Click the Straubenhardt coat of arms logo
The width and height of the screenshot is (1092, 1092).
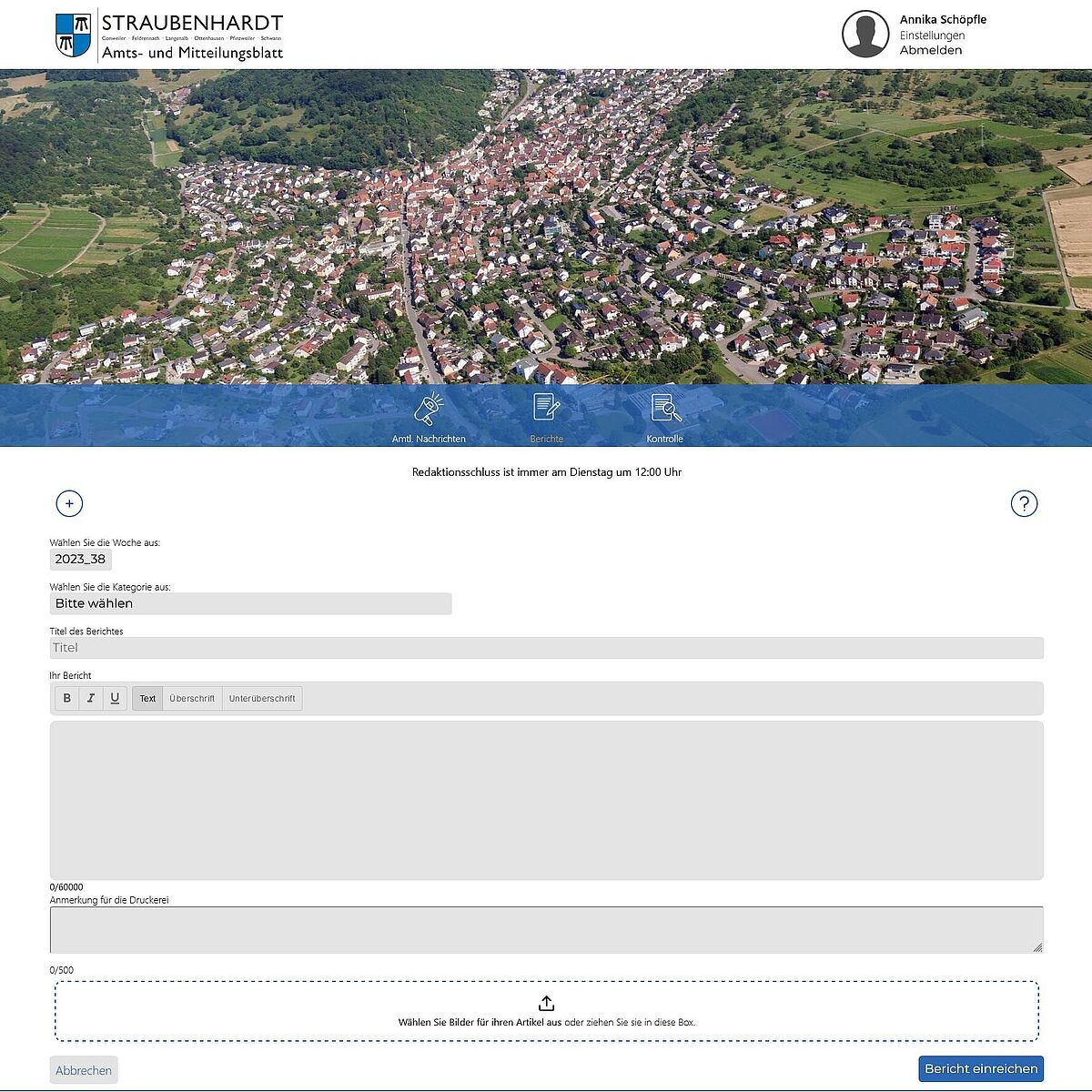73,35
